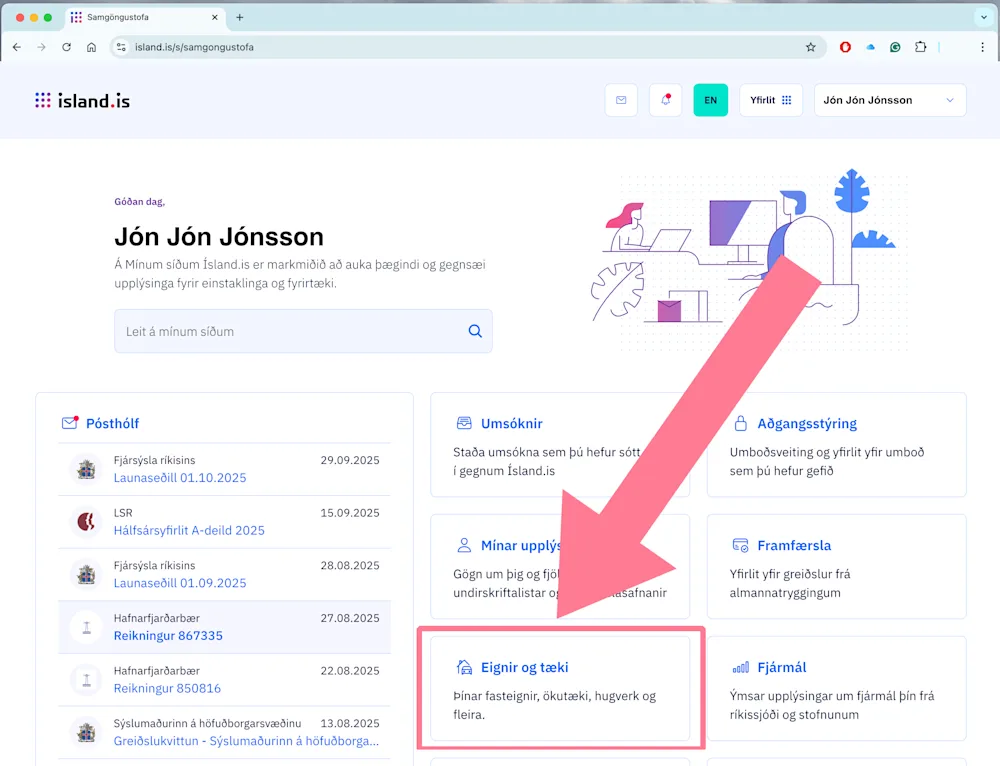Screen dimensions: 1000x766
Task: Go forward with the browser forward arrow
Action: (41, 47)
